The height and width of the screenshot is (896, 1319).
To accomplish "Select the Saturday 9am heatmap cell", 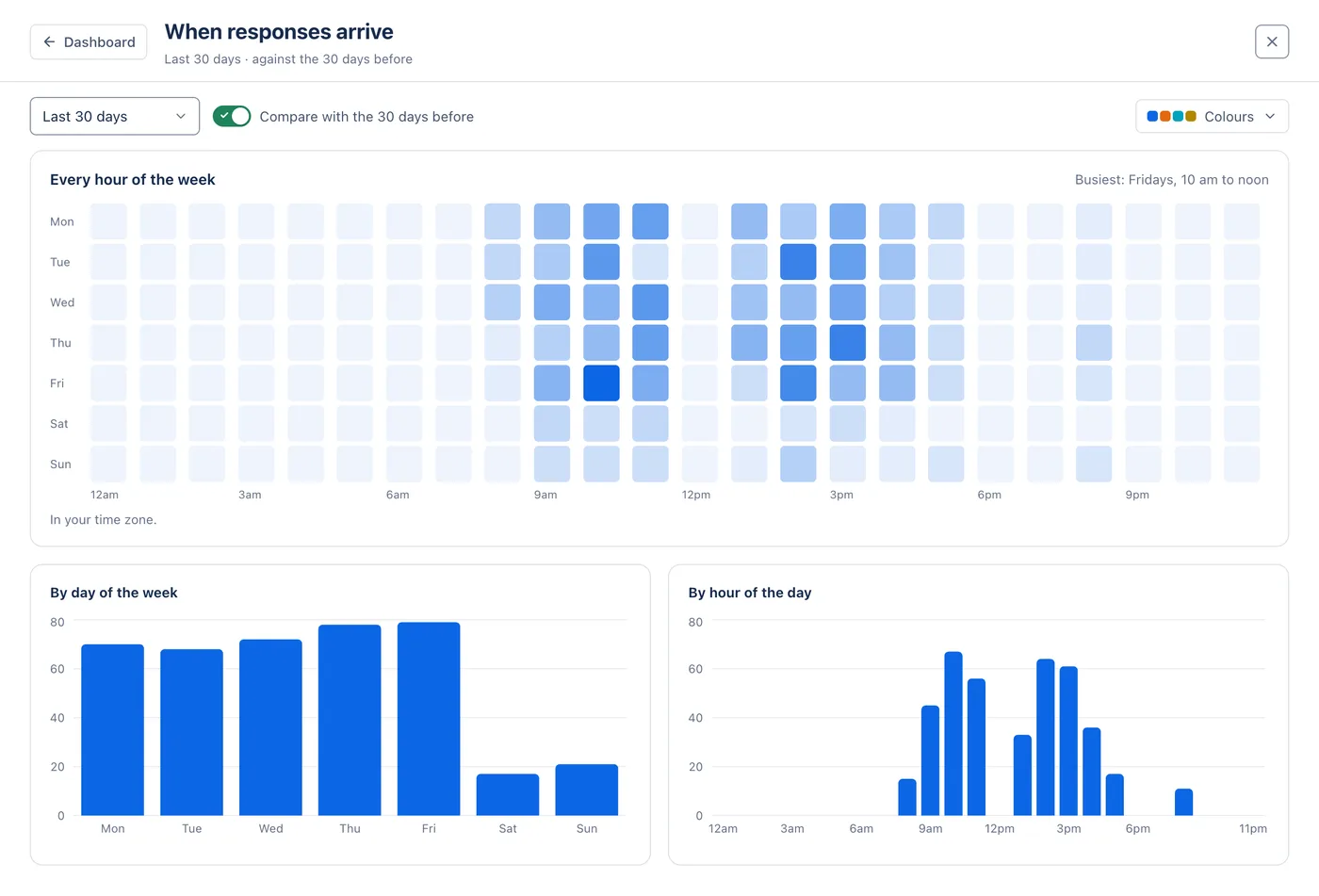I will [x=552, y=424].
